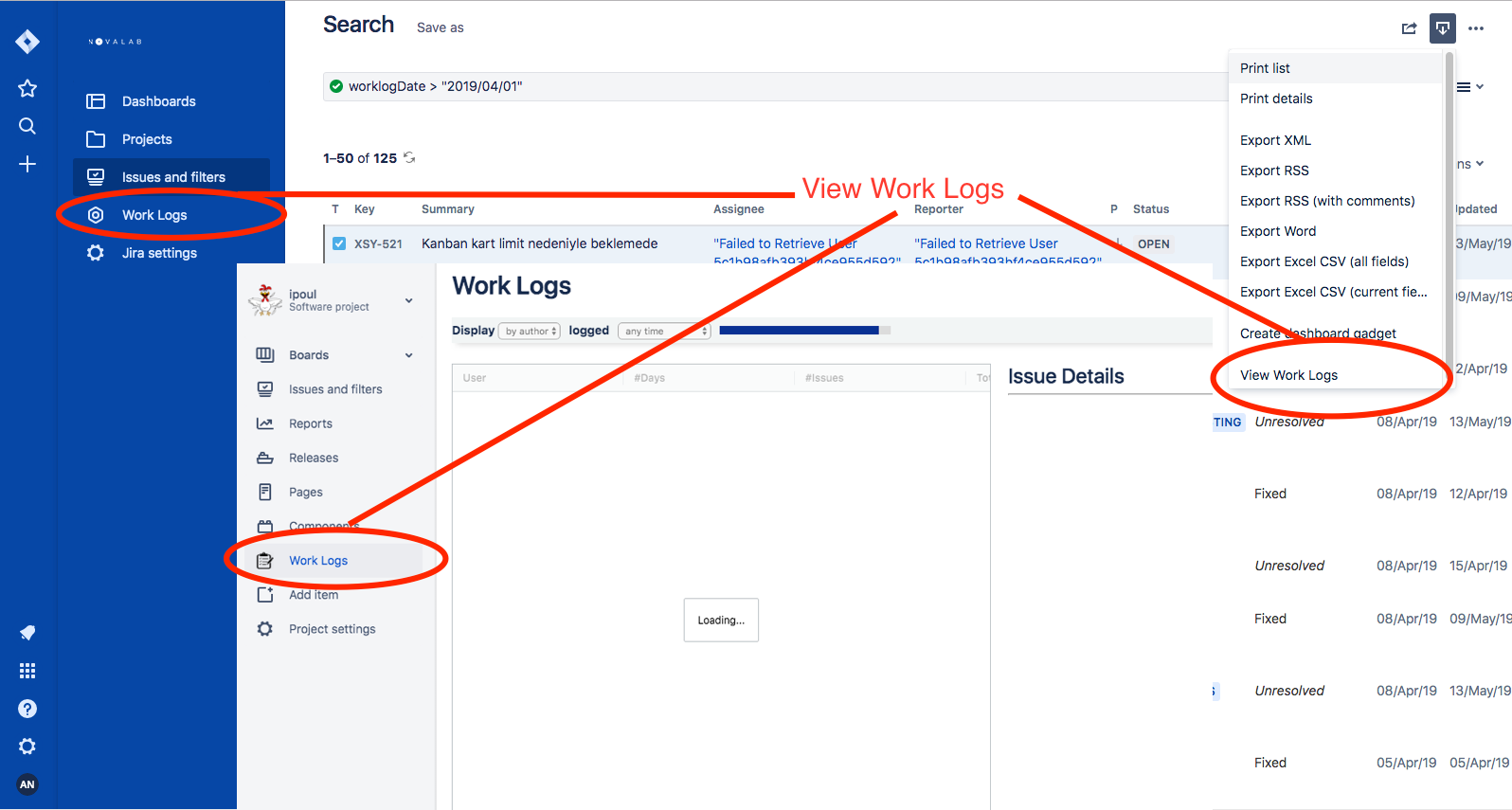The width and height of the screenshot is (1512, 810).
Task: Open starred items star icon
Action: (27, 88)
